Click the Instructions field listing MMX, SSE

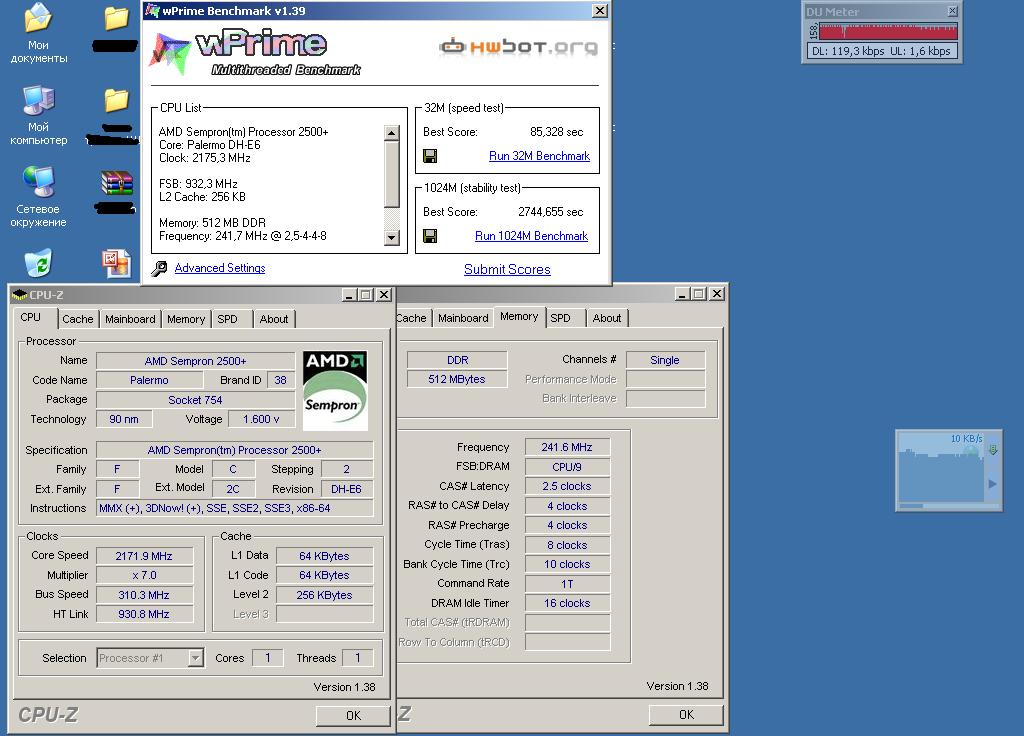(234, 508)
